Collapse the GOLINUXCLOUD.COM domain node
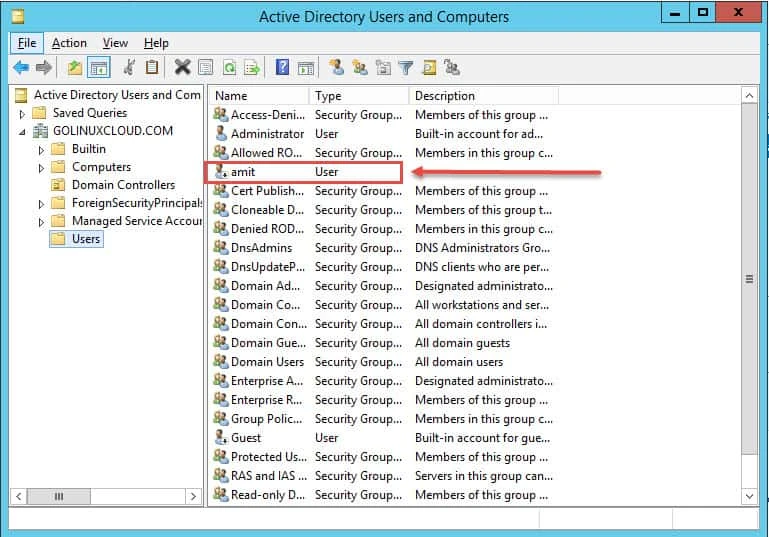 click(22, 132)
